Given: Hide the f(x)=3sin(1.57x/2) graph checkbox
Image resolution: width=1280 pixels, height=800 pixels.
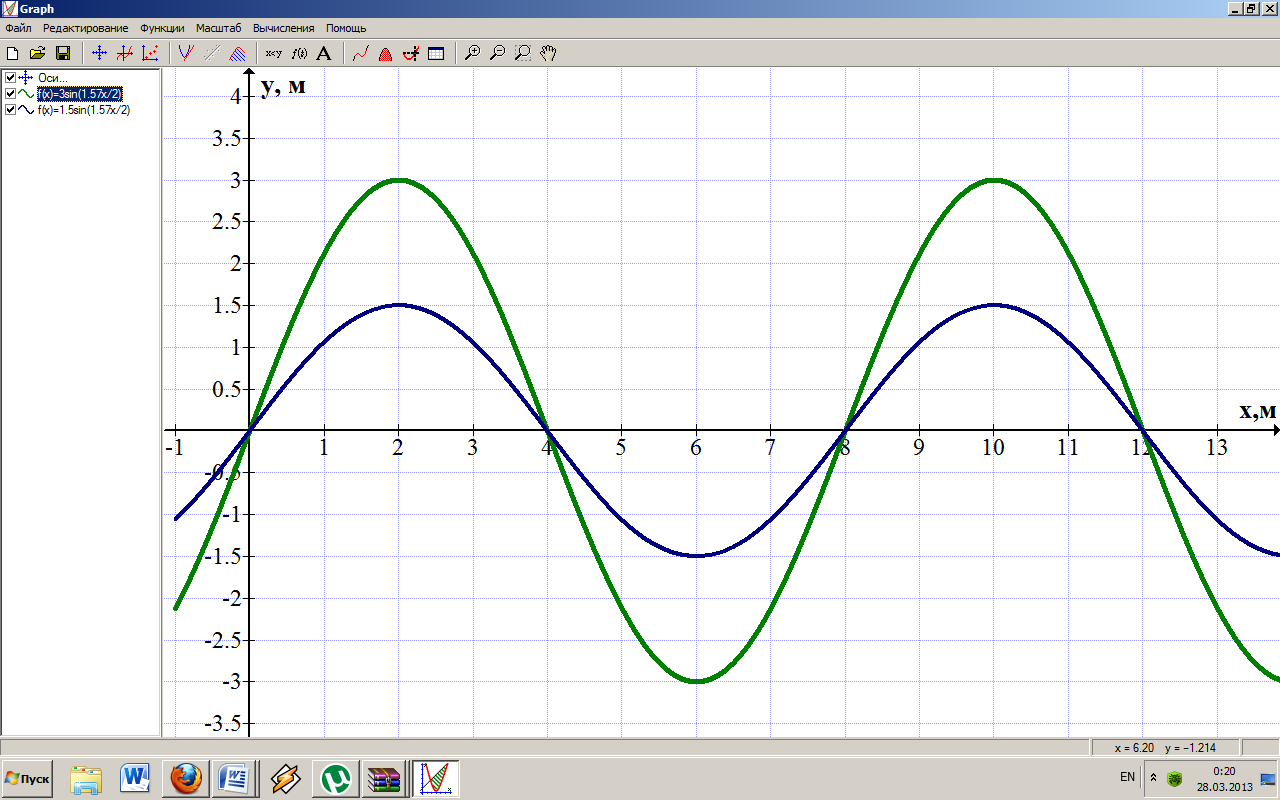Looking at the screenshot, I should click(11, 94).
